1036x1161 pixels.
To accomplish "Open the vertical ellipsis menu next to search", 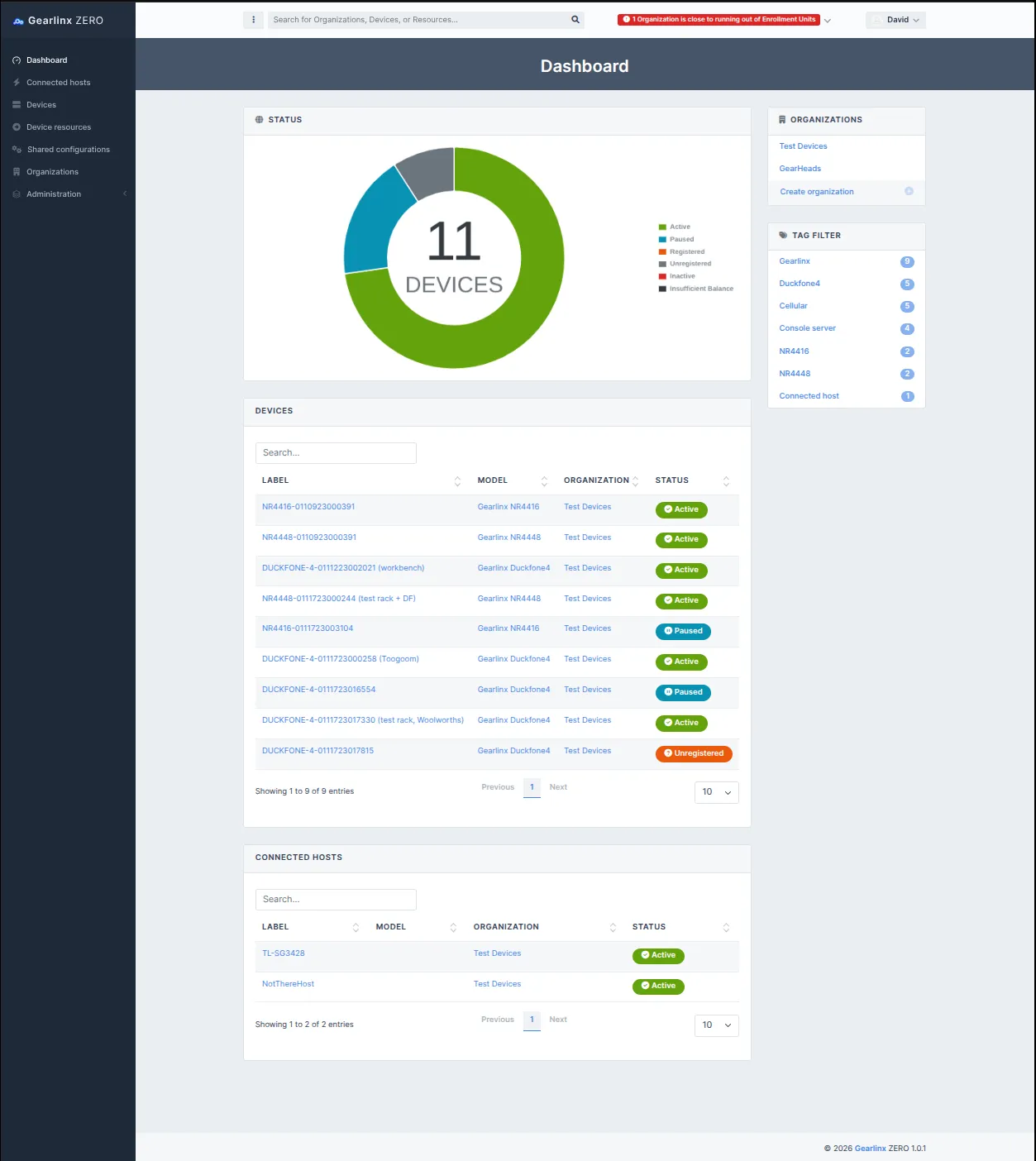I will point(253,20).
